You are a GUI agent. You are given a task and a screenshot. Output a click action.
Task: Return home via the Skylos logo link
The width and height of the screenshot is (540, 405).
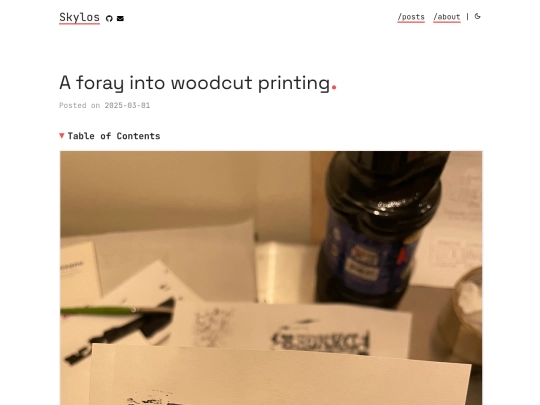(x=80, y=18)
